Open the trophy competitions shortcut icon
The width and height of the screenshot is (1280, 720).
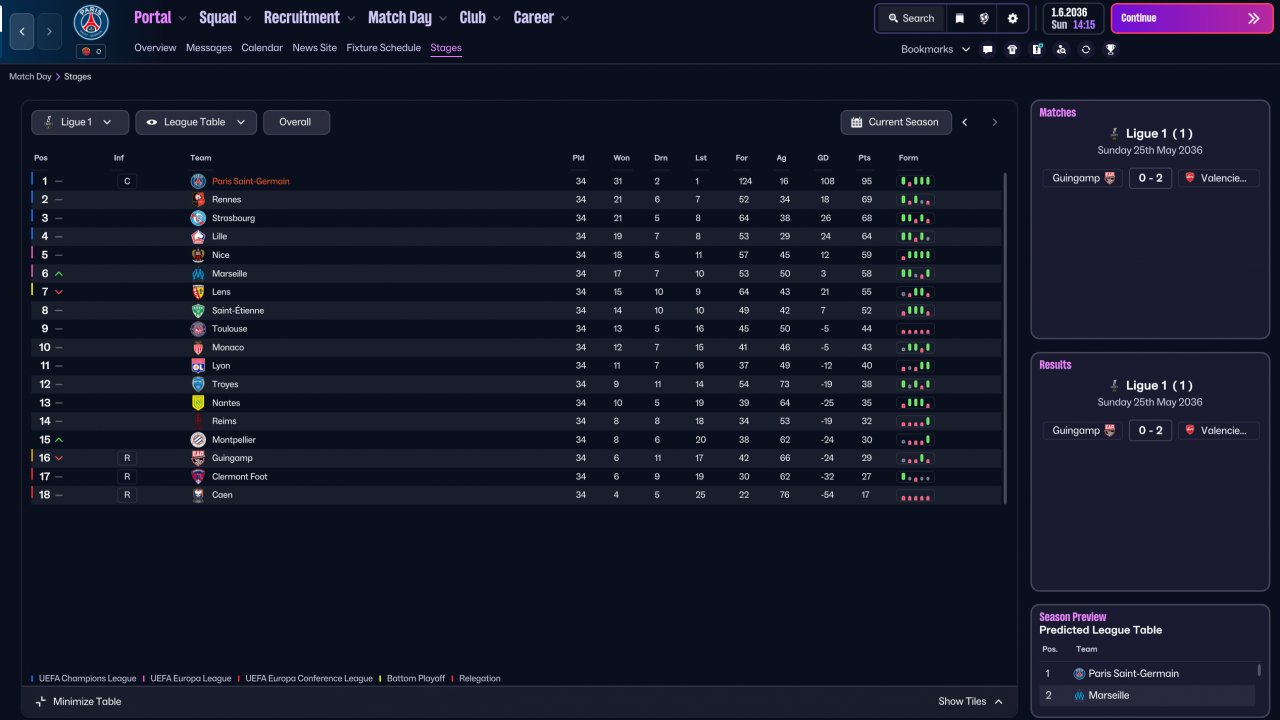point(1110,49)
